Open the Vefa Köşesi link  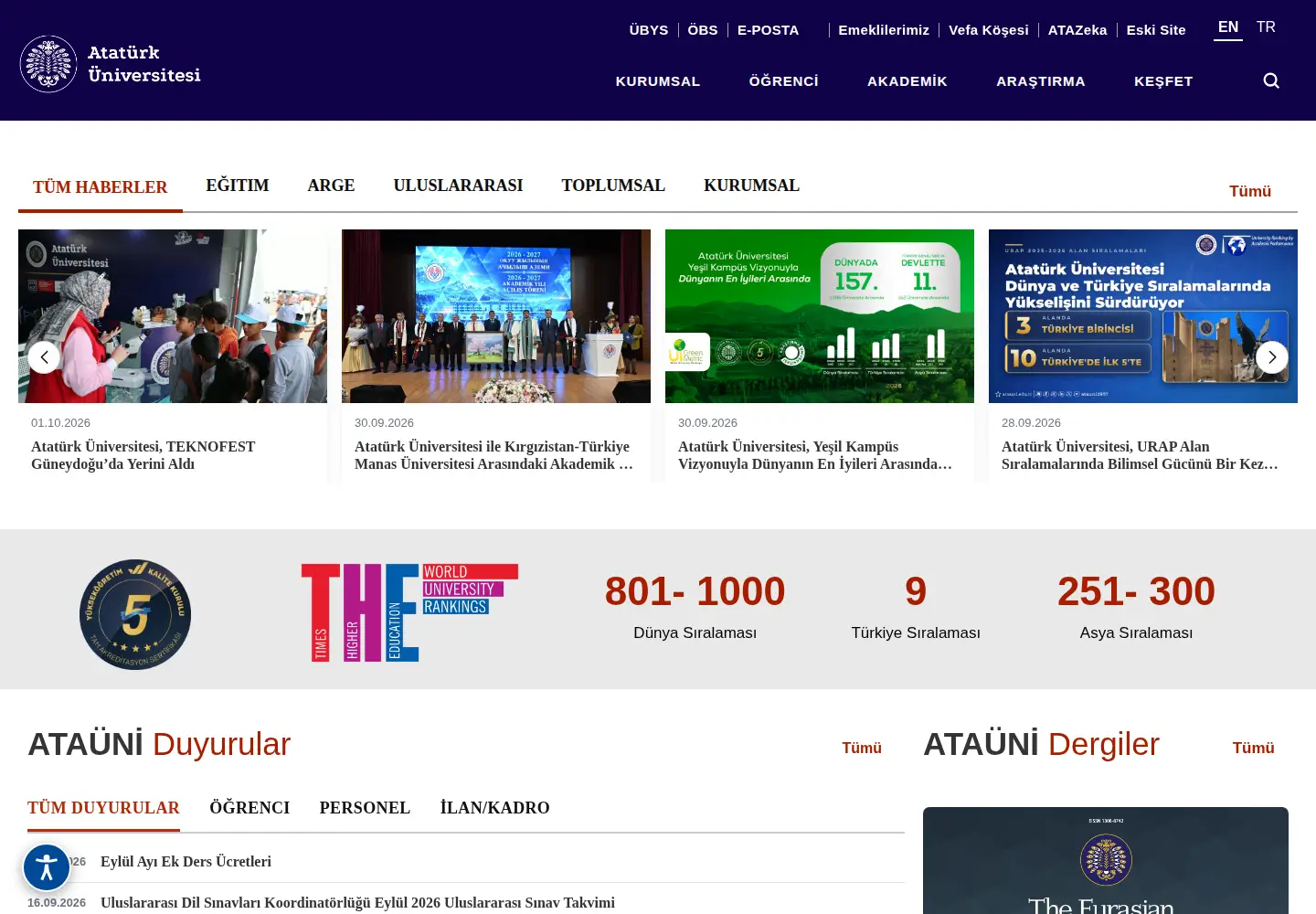click(989, 30)
